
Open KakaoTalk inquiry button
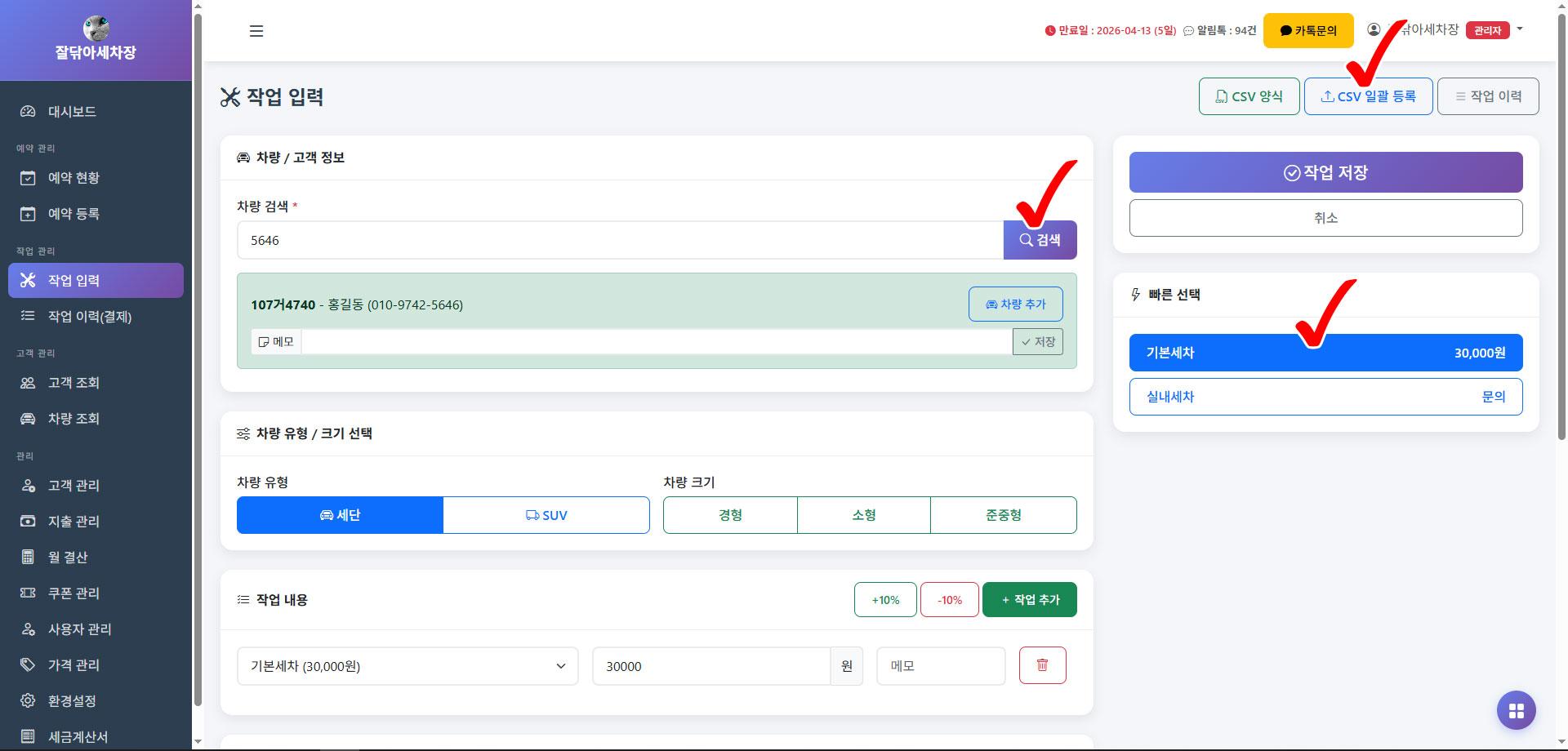click(1307, 31)
